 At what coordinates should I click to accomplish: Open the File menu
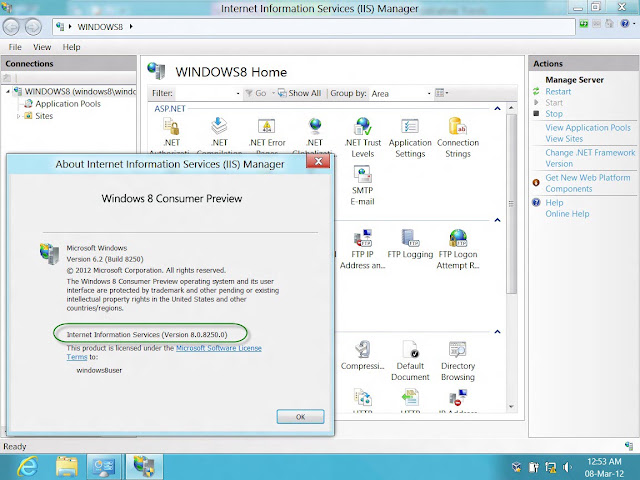coord(15,47)
